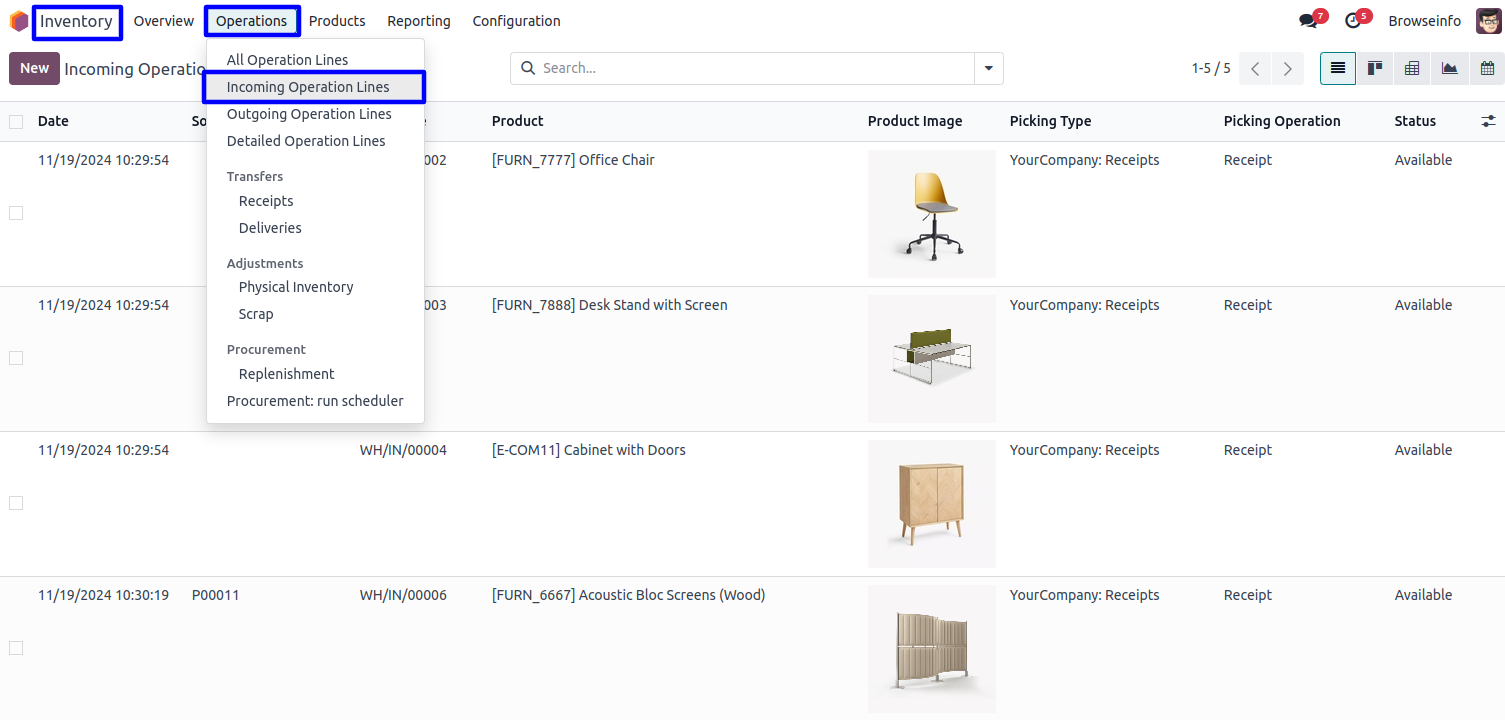Sort by the Picking Operation column header
Screen dimensions: 1505x720
point(1282,121)
